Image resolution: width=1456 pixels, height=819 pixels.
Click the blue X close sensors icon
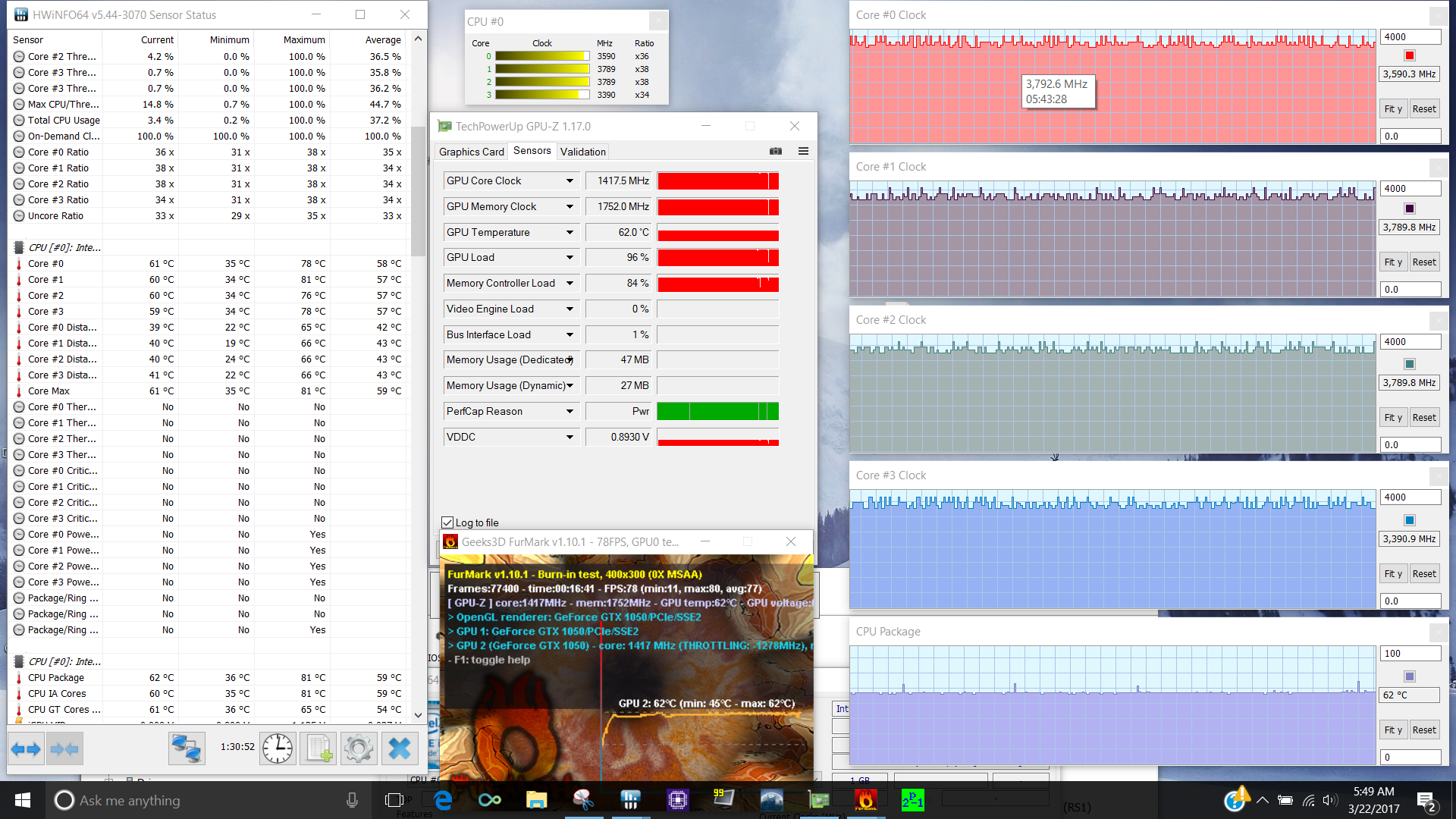pyautogui.click(x=399, y=749)
